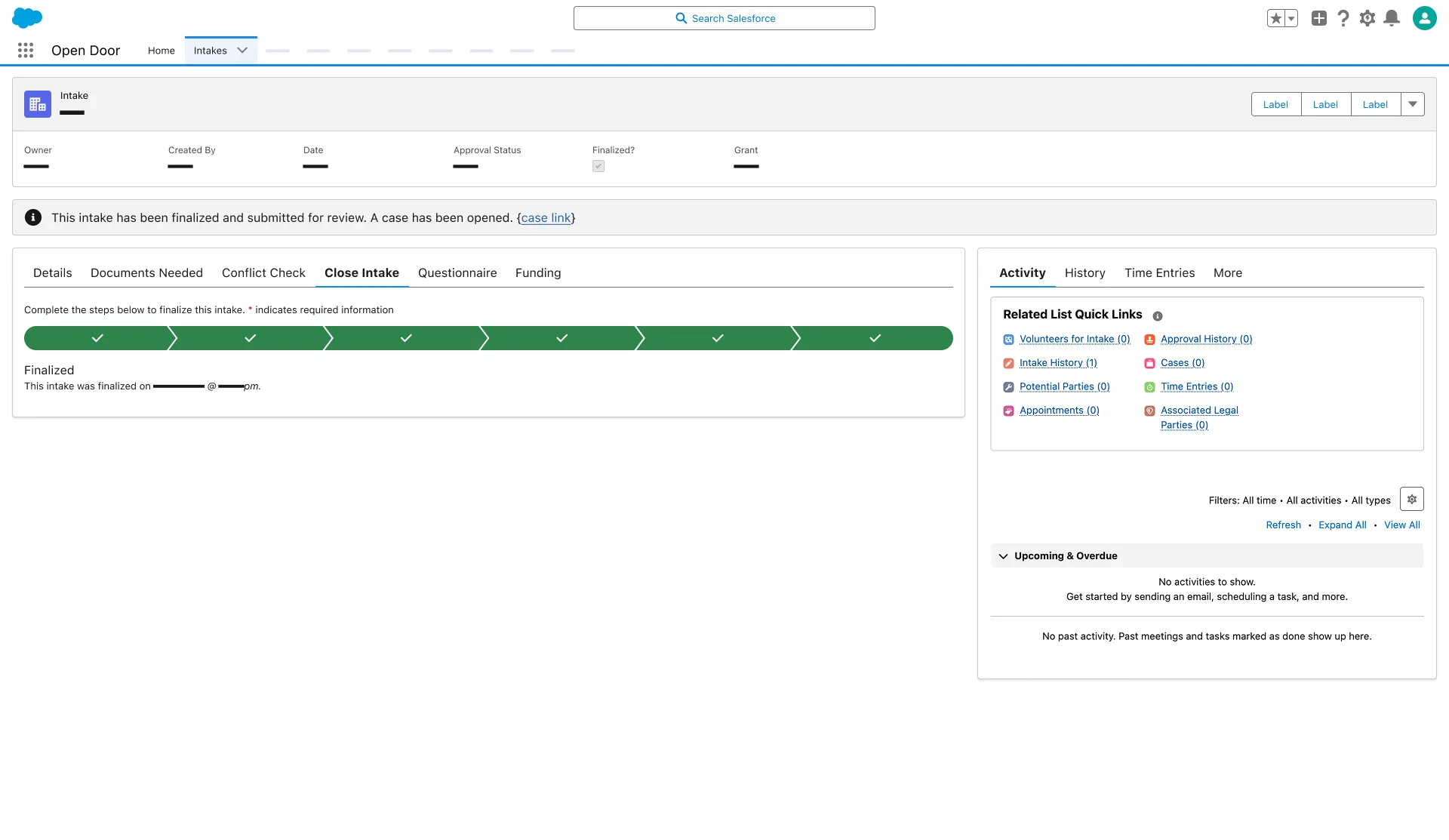Click View All in the activity timeline
Screen dimensions: 1449x840
click(x=1401, y=525)
